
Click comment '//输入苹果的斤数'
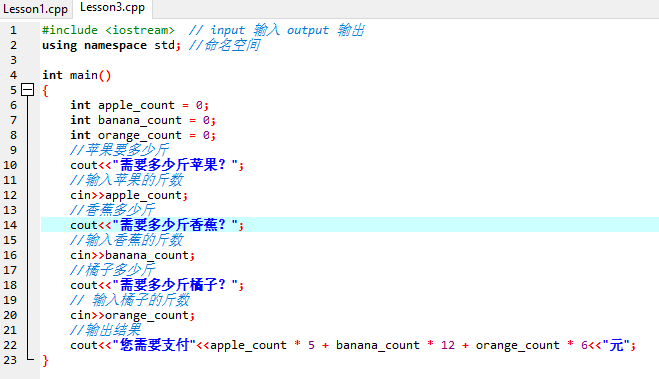(x=127, y=180)
